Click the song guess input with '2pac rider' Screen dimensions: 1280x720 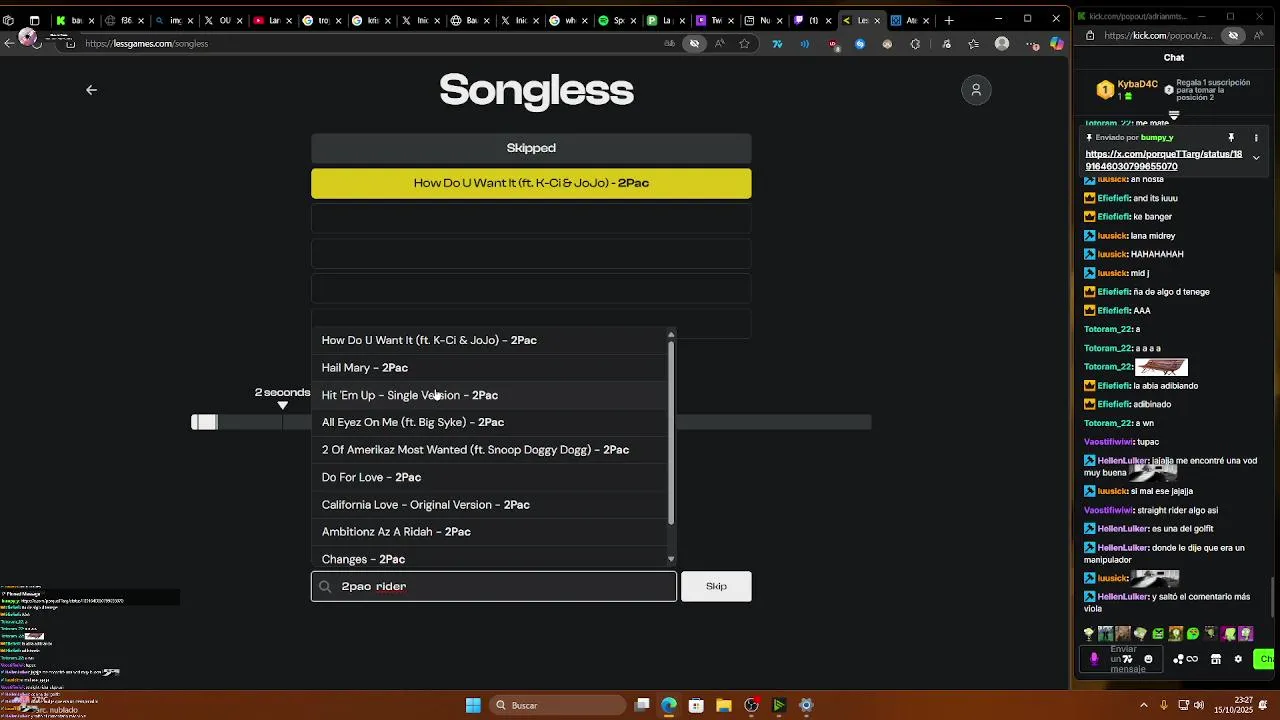pos(494,586)
